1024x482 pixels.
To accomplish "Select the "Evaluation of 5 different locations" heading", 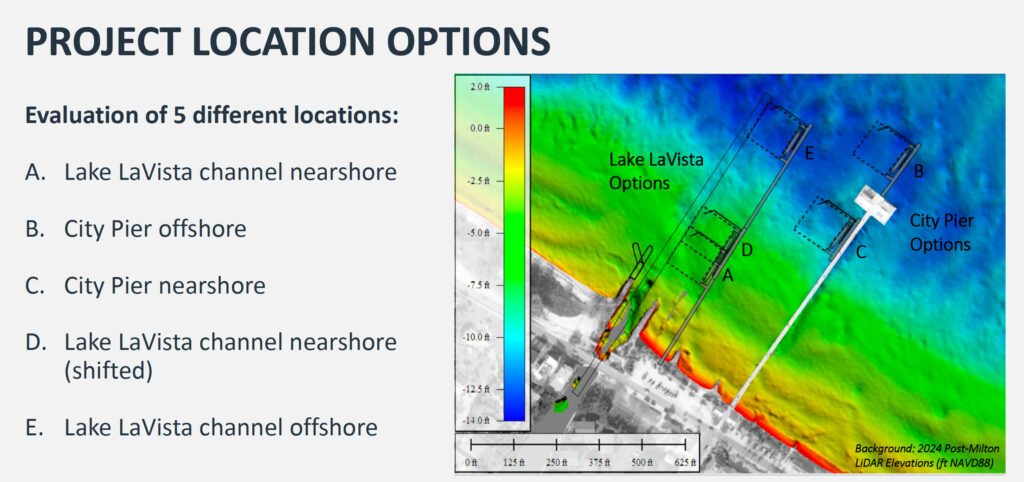I will [x=212, y=115].
